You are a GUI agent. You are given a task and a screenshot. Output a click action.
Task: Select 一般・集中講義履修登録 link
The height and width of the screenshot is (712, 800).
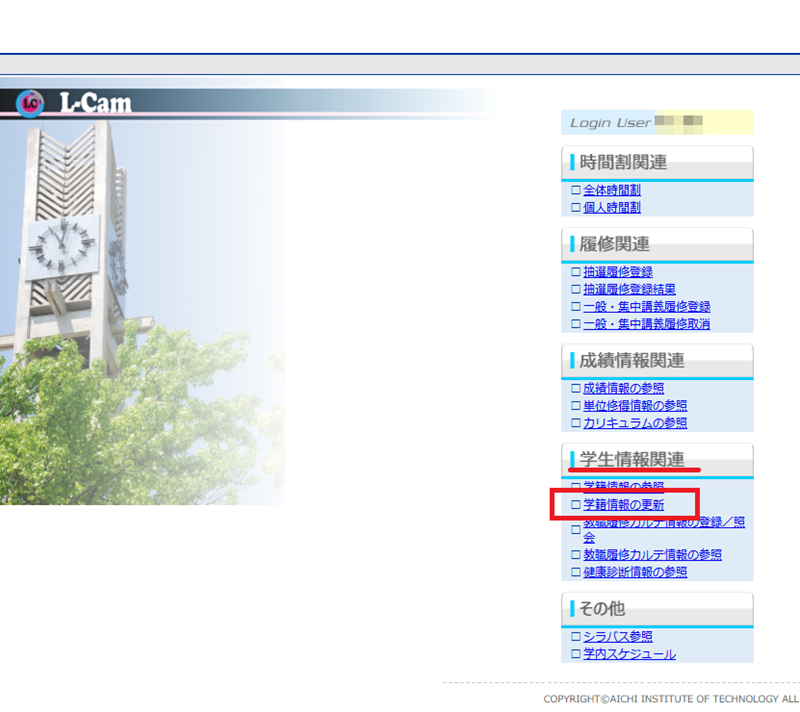pos(646,306)
